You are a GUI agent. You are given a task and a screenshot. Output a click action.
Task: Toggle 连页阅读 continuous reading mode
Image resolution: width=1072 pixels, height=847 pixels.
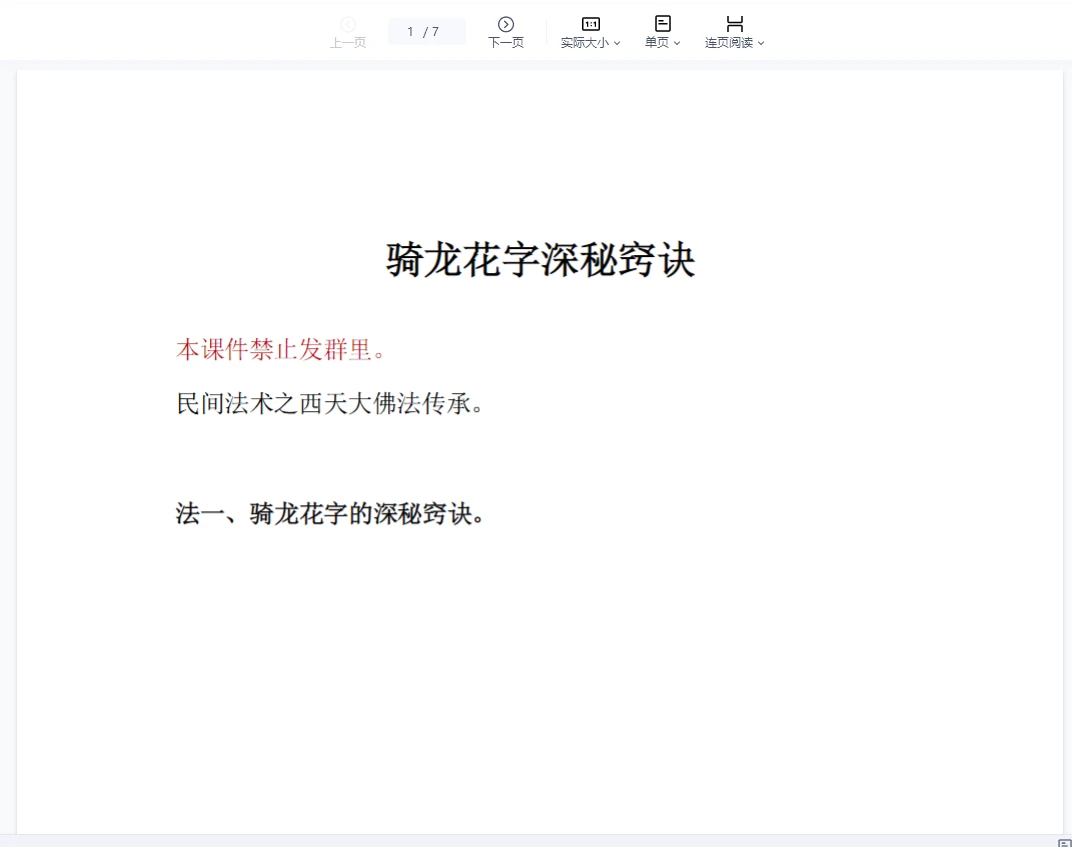[734, 30]
